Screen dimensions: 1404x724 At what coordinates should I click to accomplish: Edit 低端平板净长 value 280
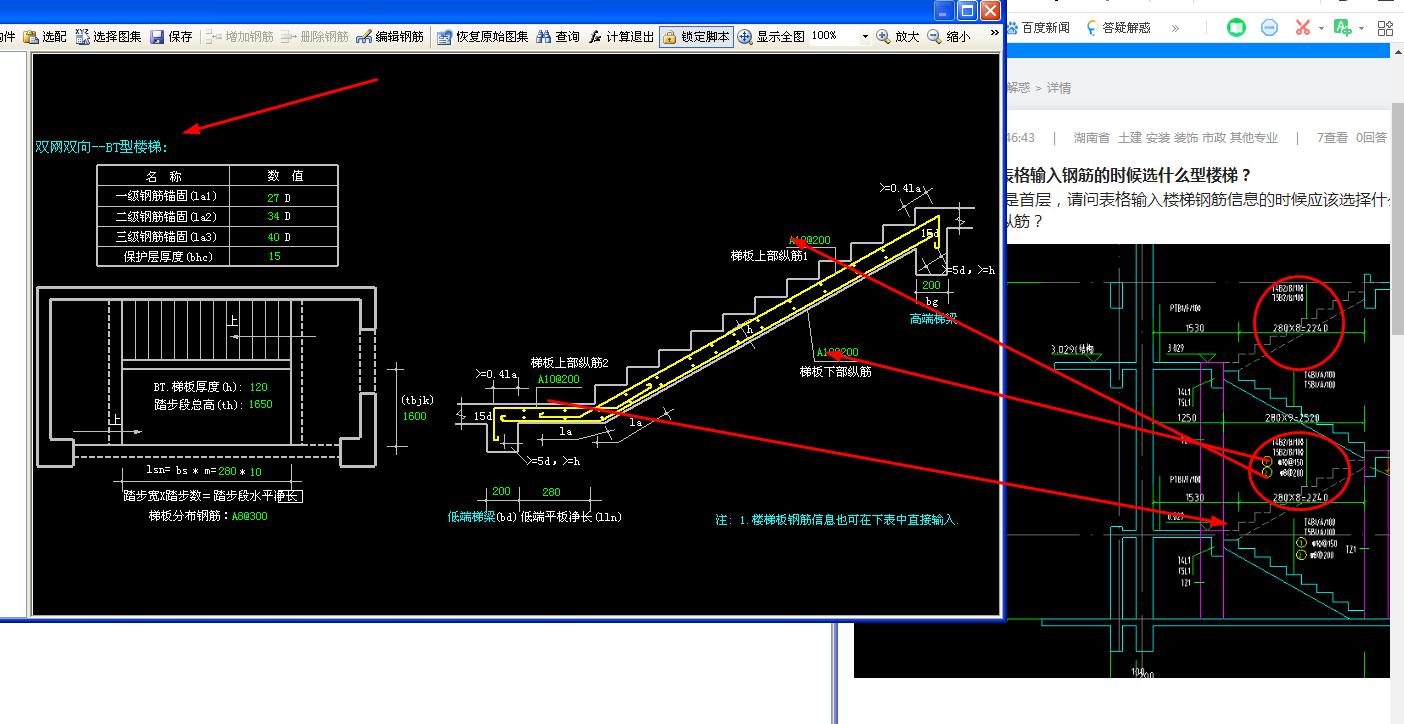tap(551, 492)
